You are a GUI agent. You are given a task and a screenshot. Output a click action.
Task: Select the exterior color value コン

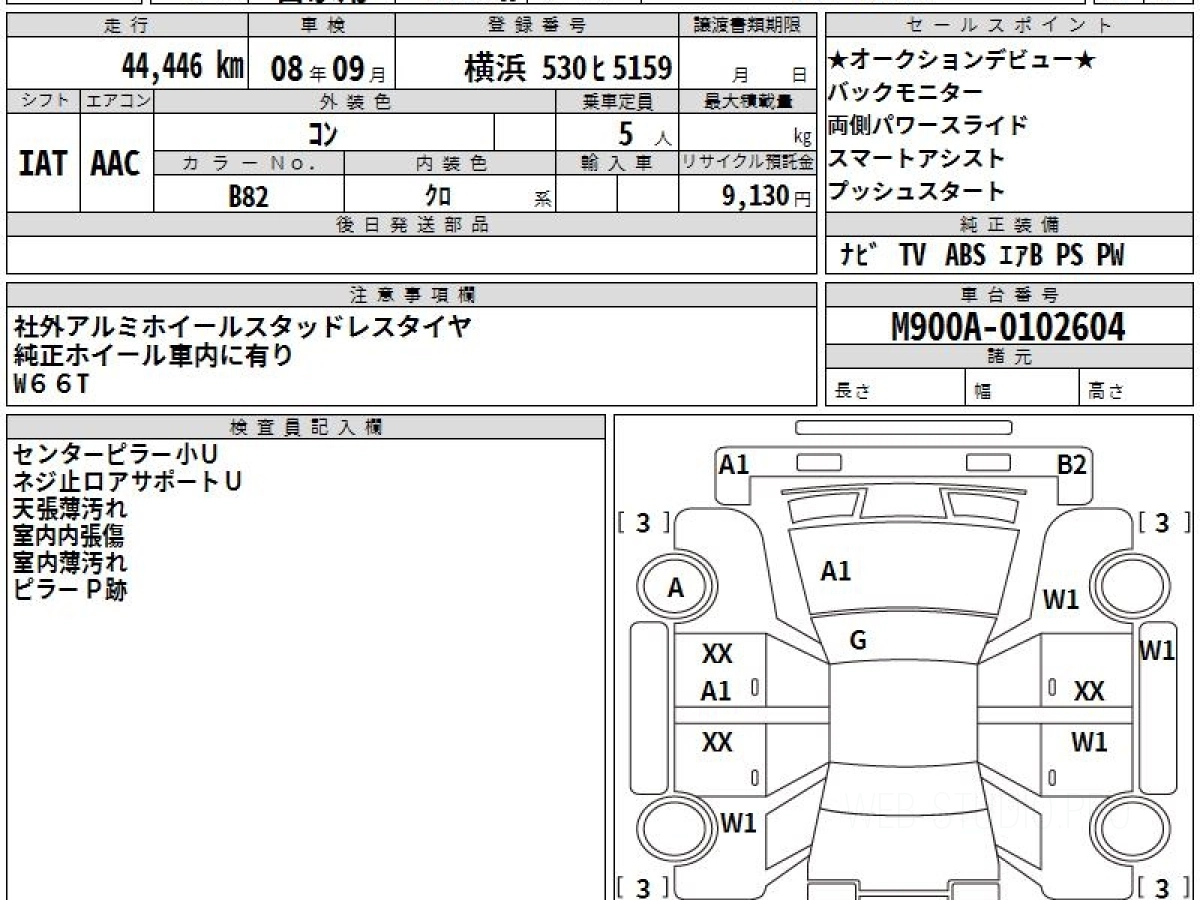coord(323,132)
